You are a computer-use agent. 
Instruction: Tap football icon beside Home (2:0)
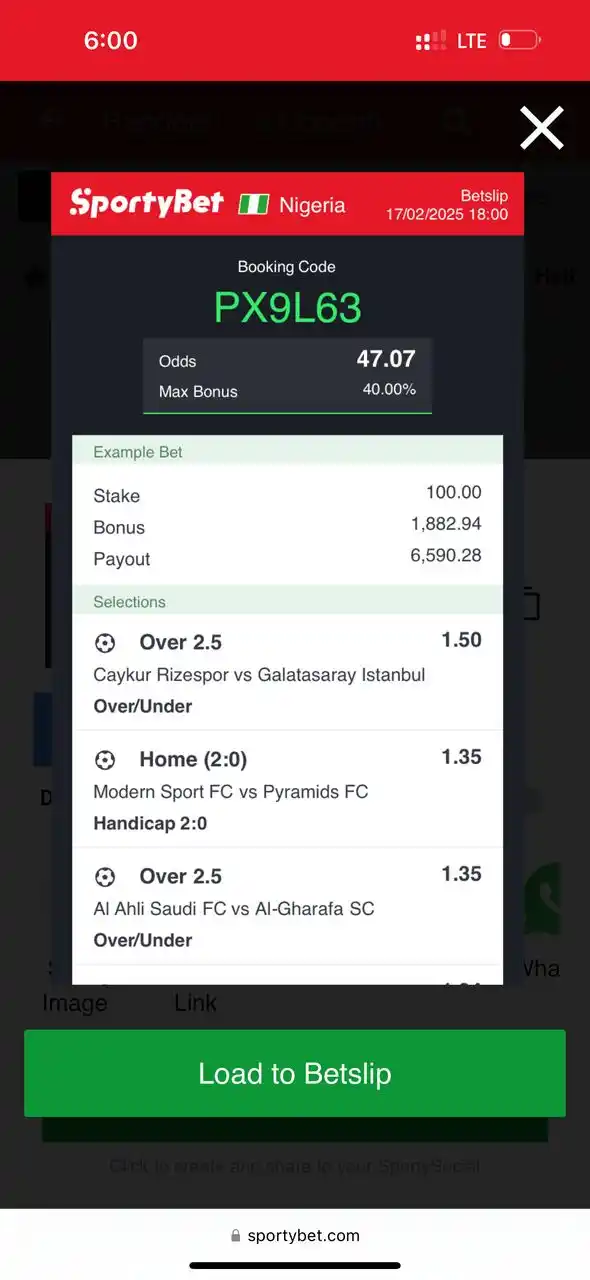(105, 760)
